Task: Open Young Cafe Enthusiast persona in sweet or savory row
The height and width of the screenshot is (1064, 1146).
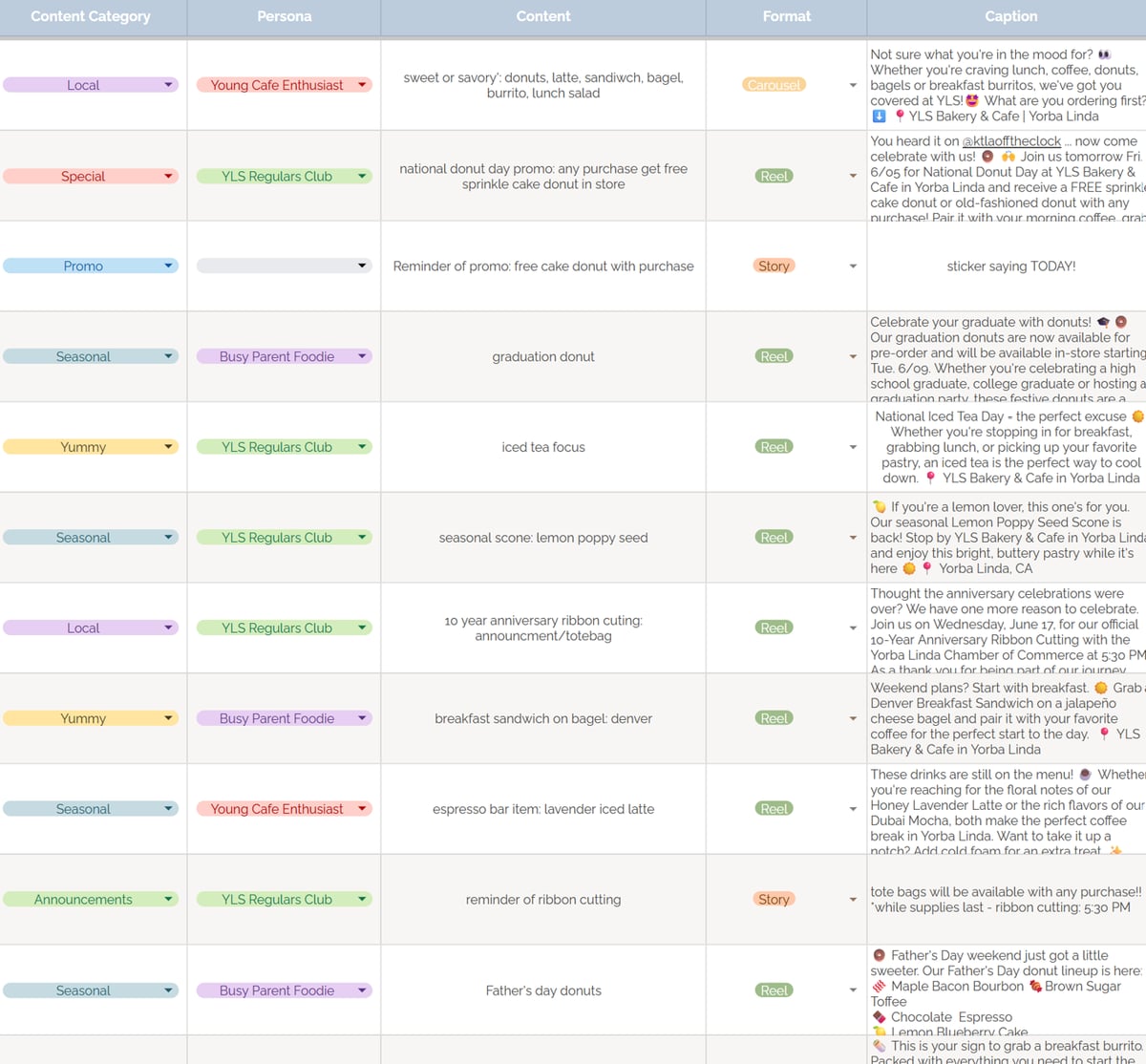Action: pos(284,85)
